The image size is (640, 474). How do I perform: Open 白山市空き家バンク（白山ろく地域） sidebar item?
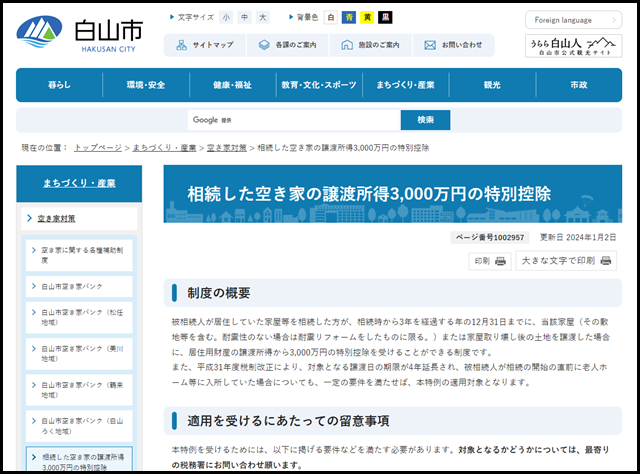point(79,426)
